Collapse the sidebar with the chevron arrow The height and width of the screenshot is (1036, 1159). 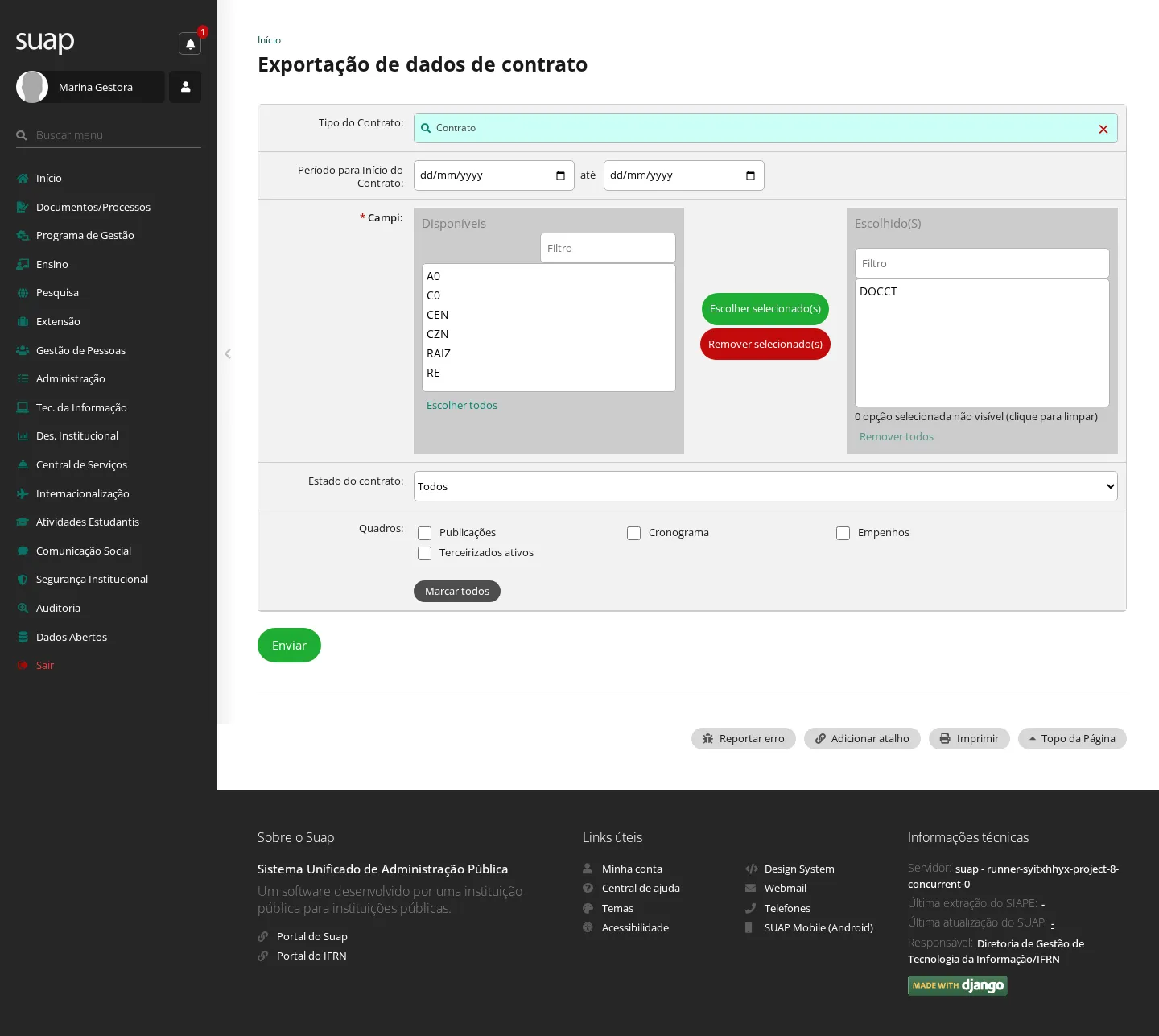[x=228, y=353]
